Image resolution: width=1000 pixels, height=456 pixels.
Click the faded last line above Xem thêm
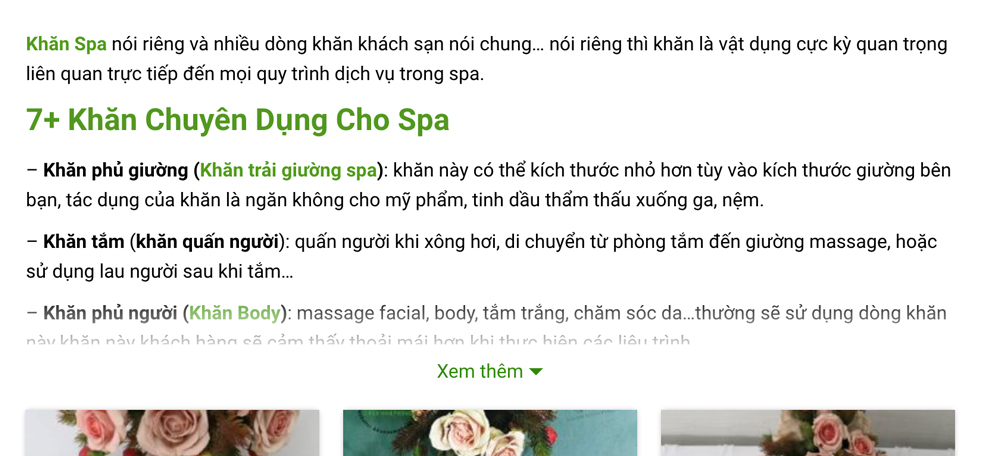pyautogui.click(x=358, y=342)
